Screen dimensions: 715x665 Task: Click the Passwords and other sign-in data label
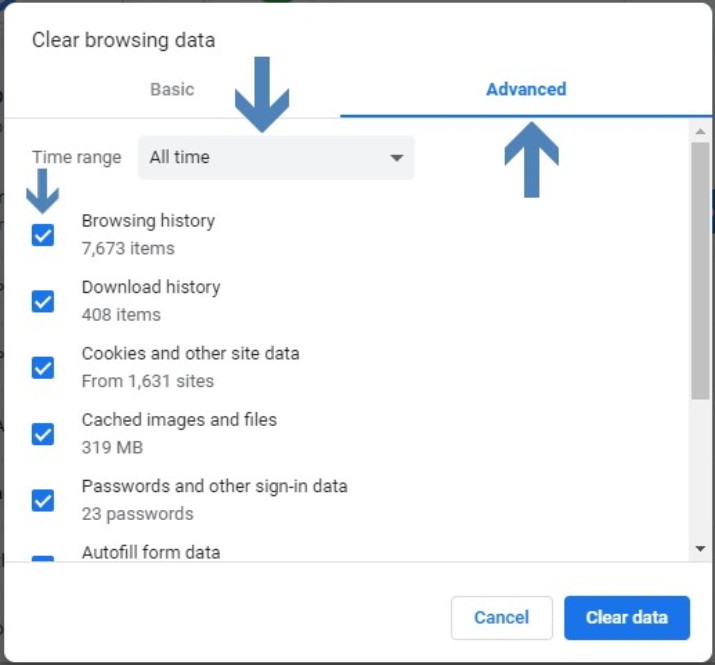(x=214, y=486)
